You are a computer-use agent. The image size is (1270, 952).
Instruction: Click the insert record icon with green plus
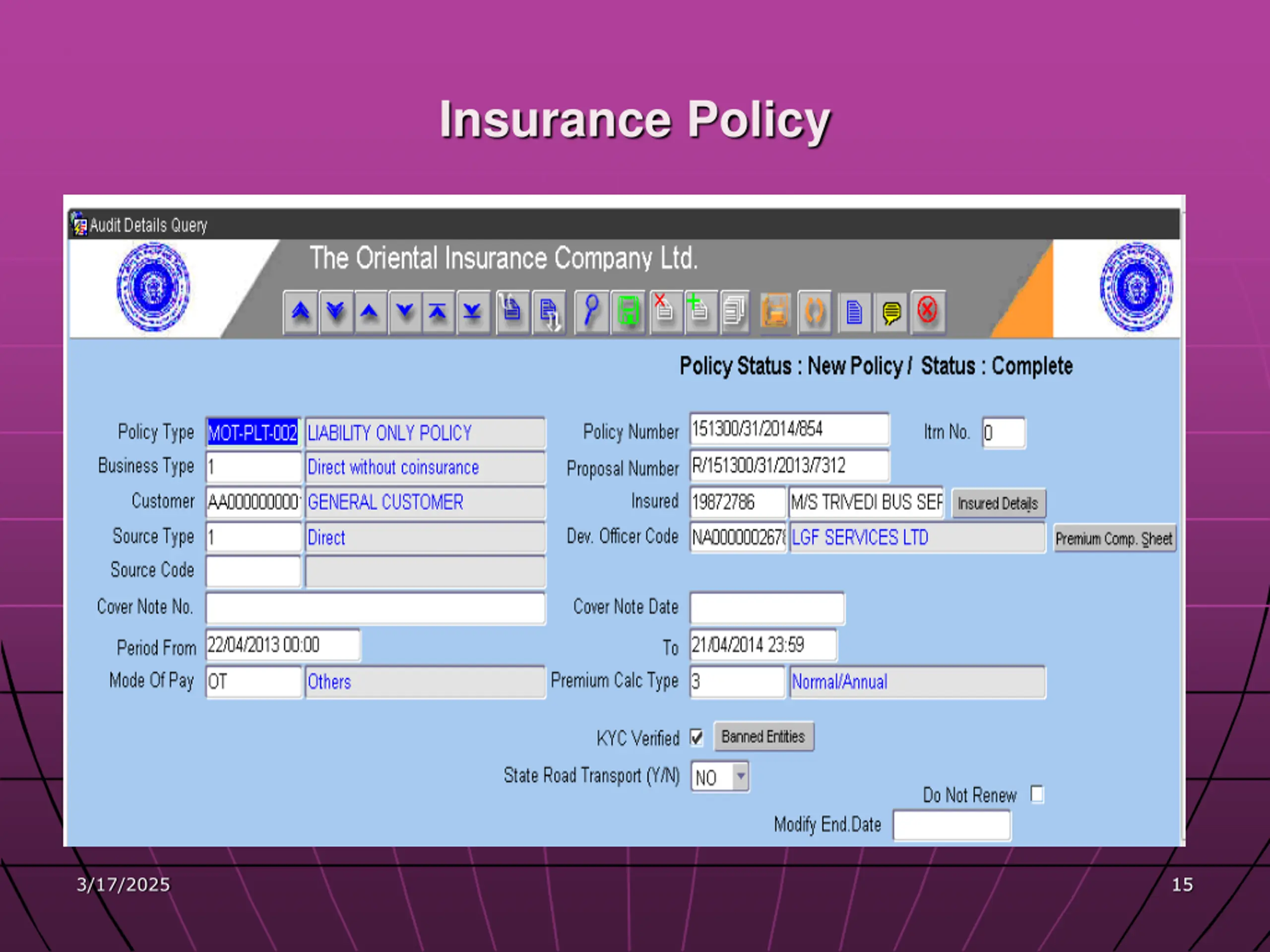coord(698,311)
